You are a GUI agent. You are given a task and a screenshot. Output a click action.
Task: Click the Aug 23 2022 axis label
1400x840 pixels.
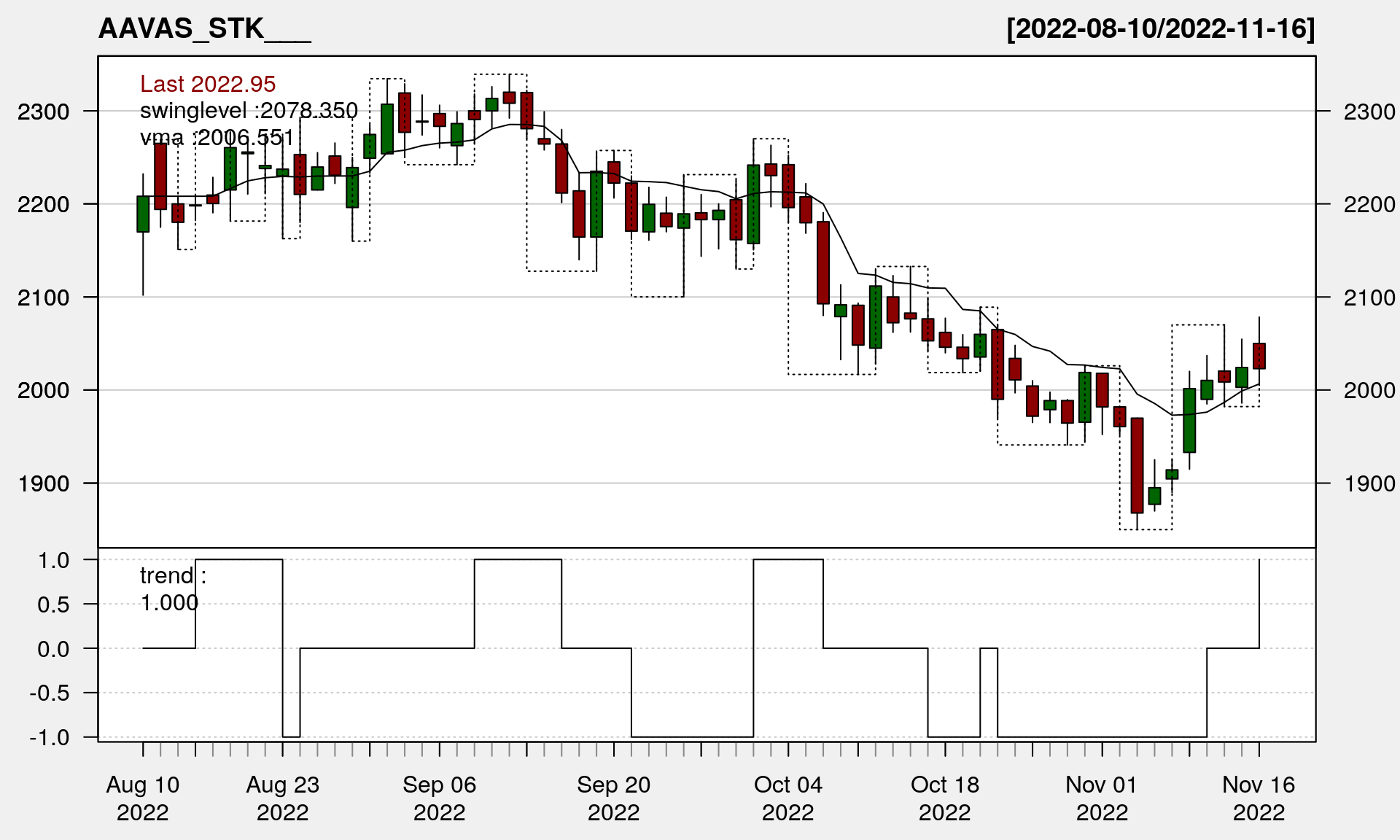click(283, 798)
